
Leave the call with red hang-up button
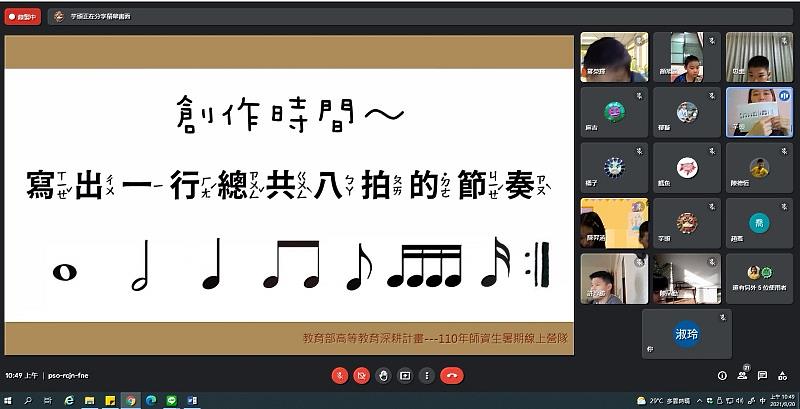[452, 376]
